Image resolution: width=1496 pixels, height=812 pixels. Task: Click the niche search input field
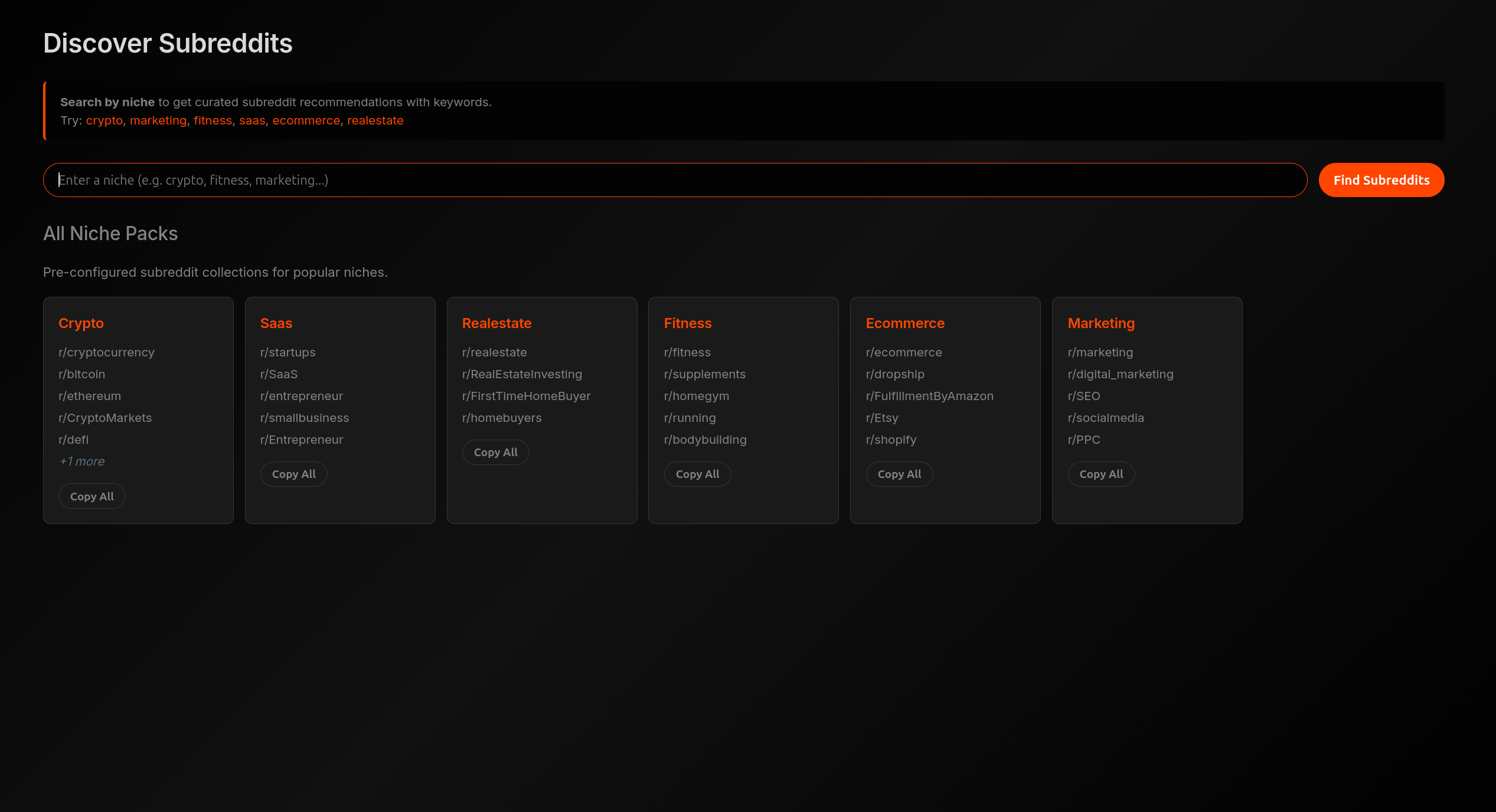pyautogui.click(x=674, y=180)
